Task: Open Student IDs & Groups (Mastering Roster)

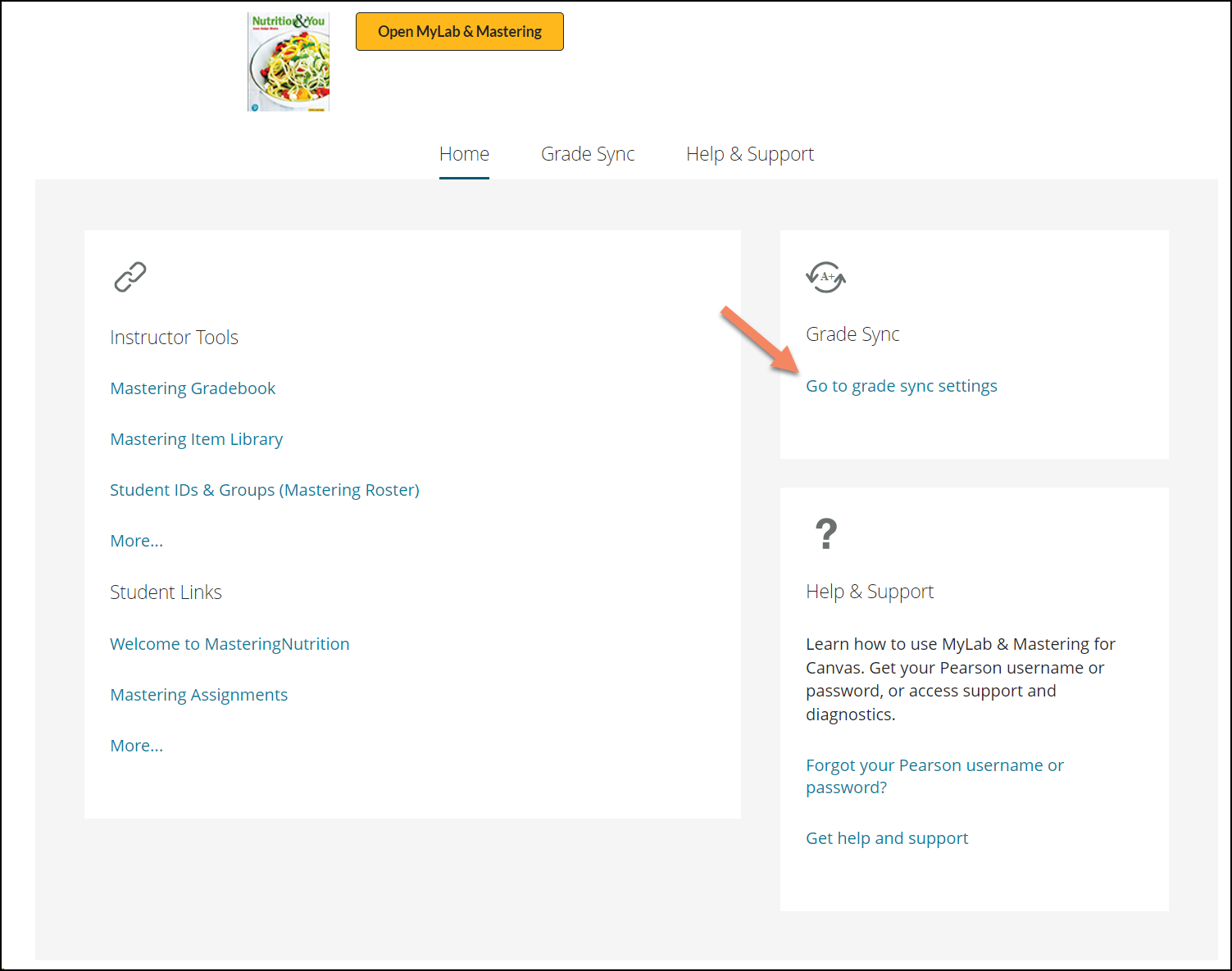Action: pyautogui.click(x=265, y=490)
